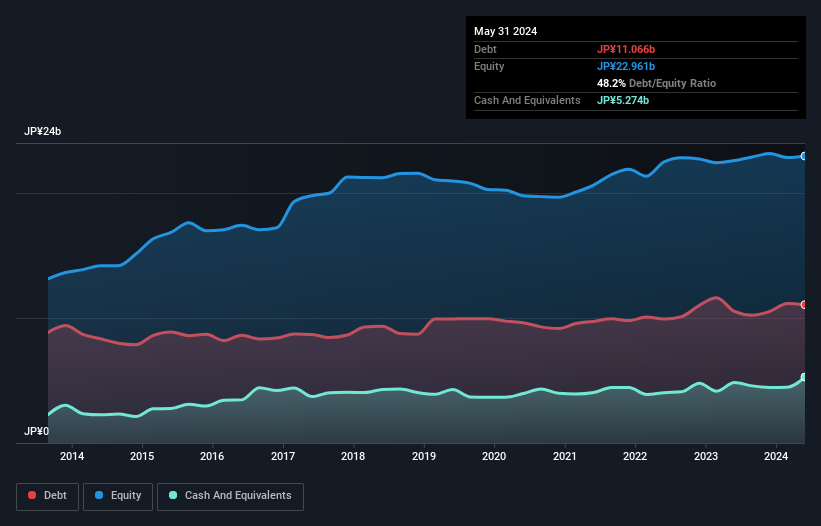The image size is (821, 526).
Task: Toggle the Debt series in the legend
Action: point(47,496)
